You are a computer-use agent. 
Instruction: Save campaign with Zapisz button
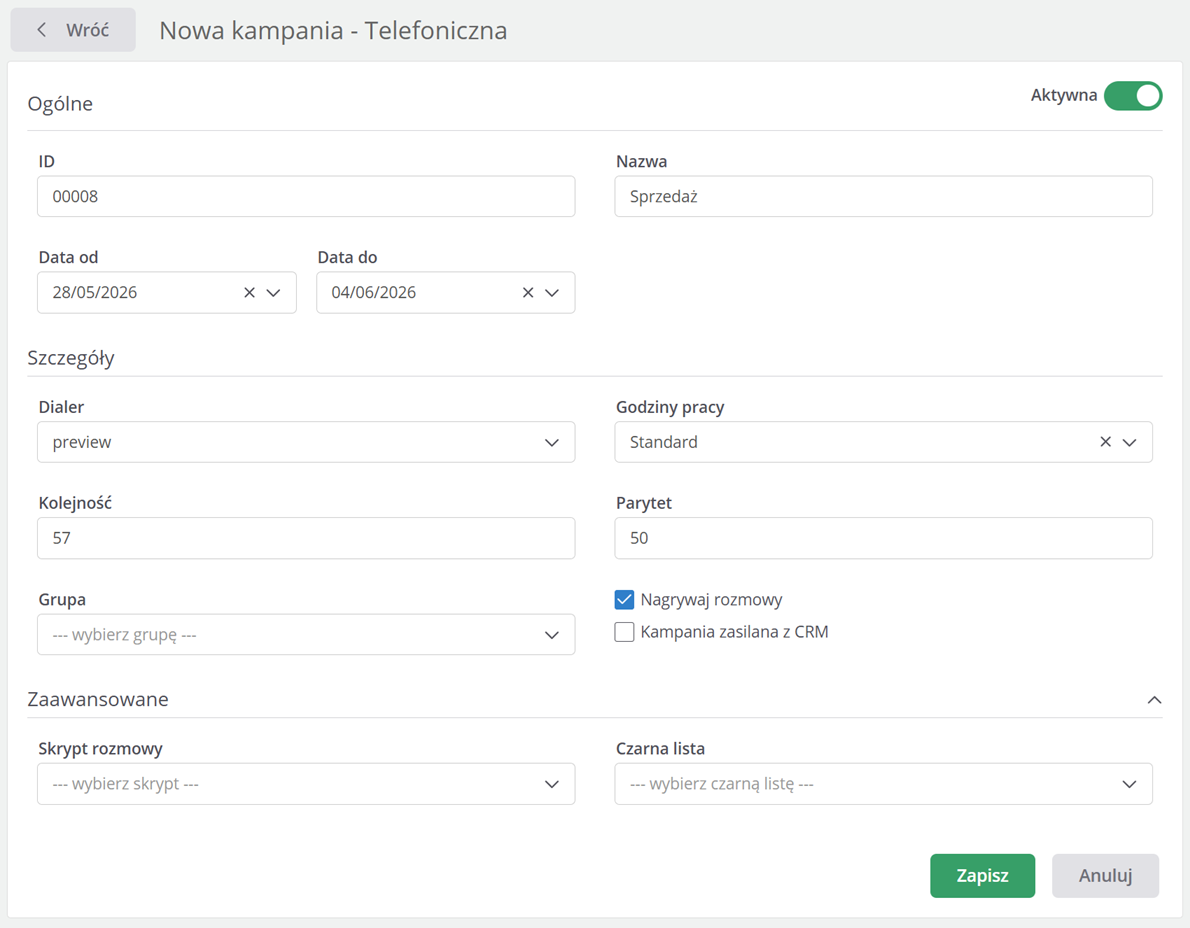click(x=982, y=876)
